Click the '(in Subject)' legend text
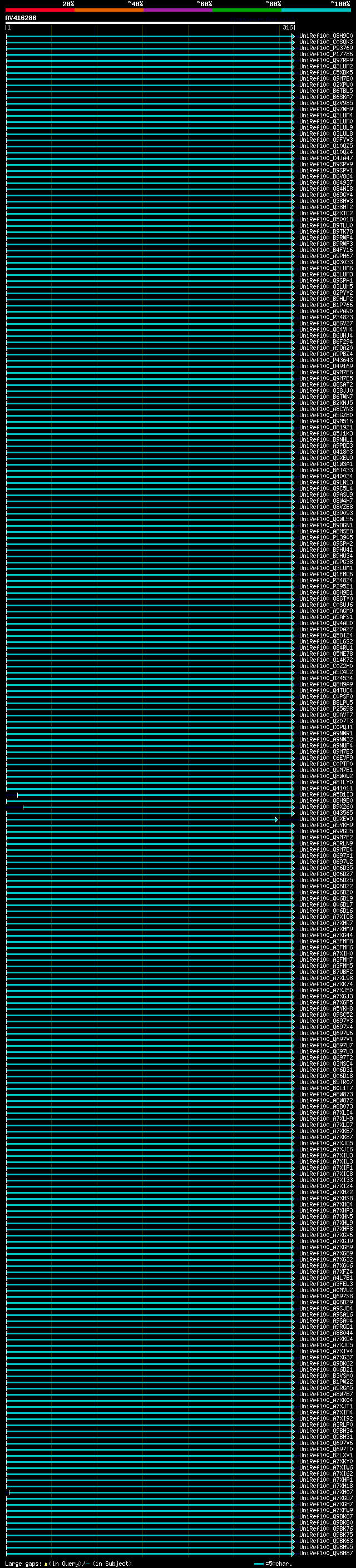The height and width of the screenshot is (1568, 356). (x=112, y=1563)
